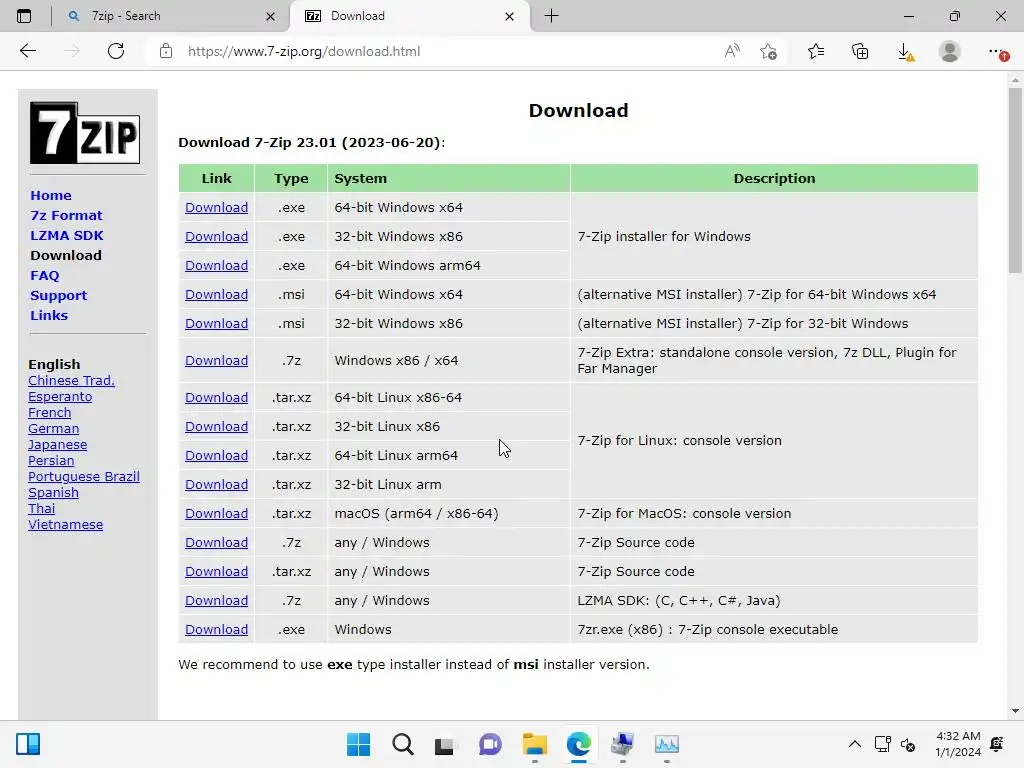Open the network tray icon
This screenshot has width=1024, height=768.
pos(882,744)
